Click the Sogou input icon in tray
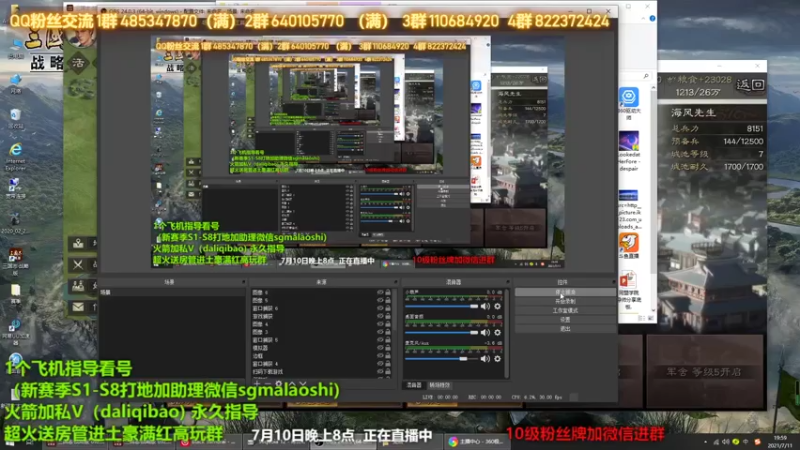 [758, 442]
